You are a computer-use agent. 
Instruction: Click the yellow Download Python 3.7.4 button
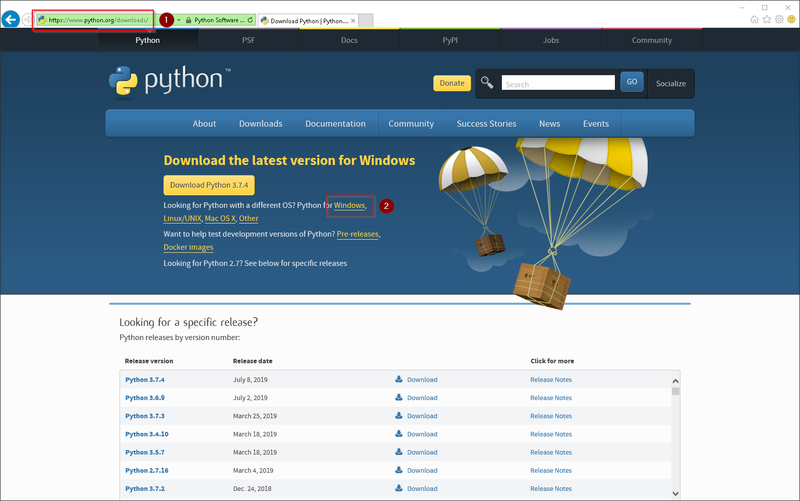pos(209,185)
